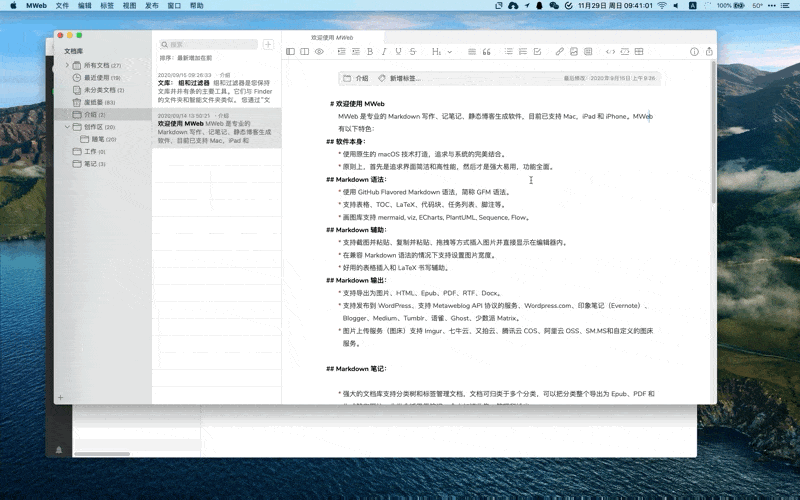Insert a table

point(639,52)
